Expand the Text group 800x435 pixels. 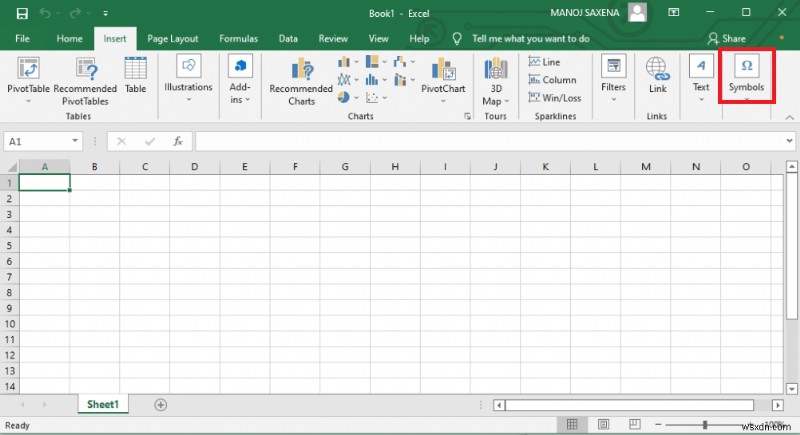701,78
